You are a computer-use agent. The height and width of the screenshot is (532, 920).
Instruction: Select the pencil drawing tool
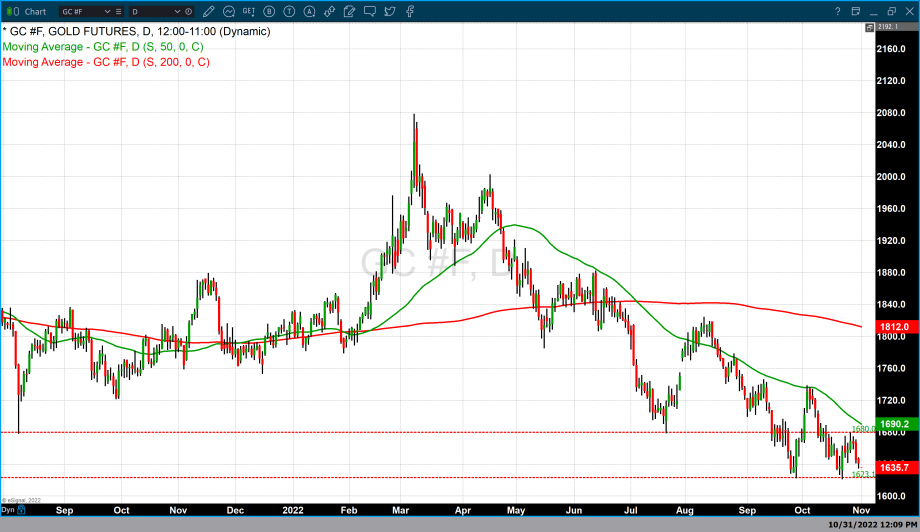[x=210, y=11]
